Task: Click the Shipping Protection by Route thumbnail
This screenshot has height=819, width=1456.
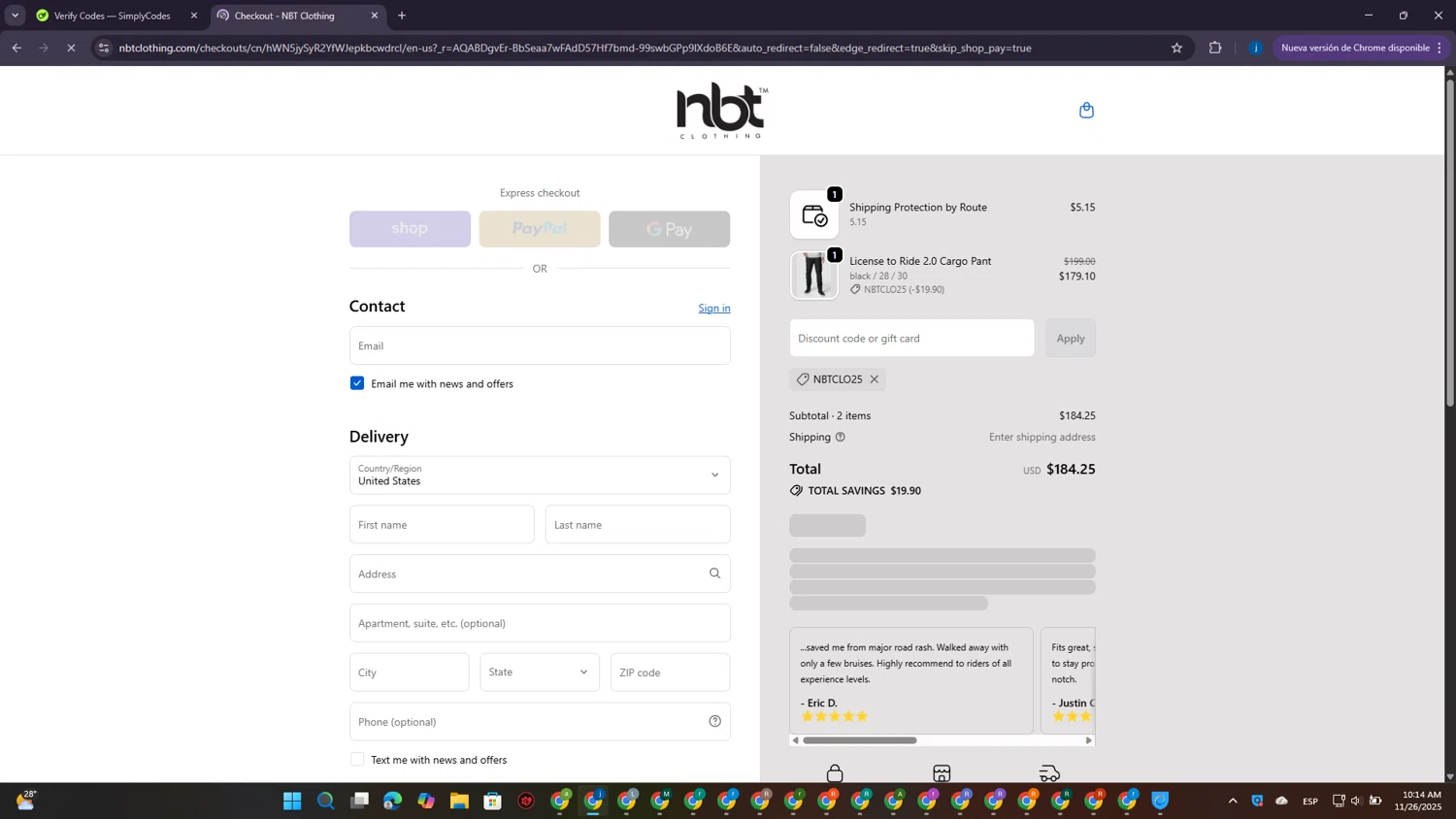Action: 814,214
